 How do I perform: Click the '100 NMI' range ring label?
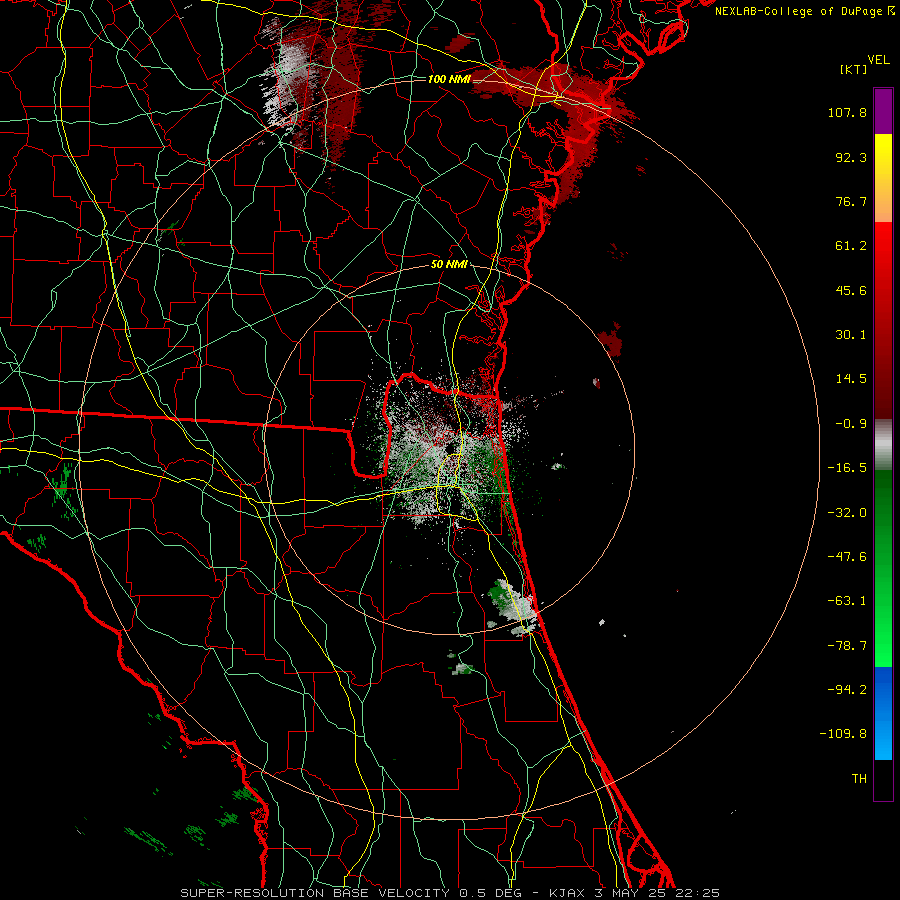click(449, 79)
